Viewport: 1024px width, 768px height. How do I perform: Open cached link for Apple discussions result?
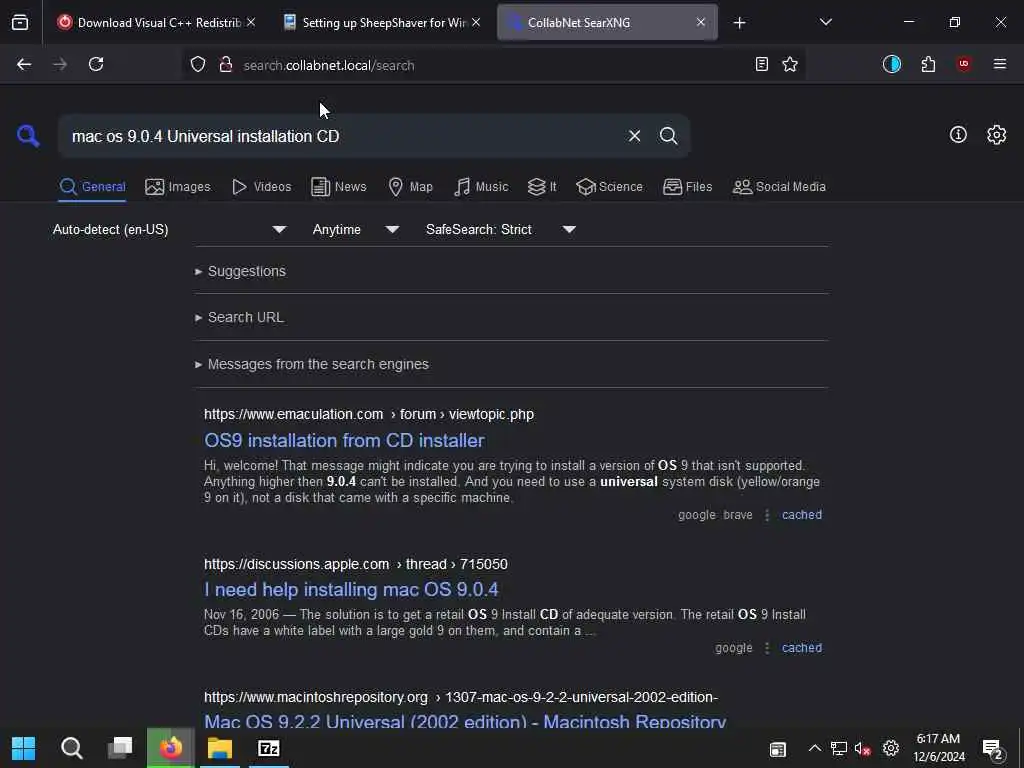tap(802, 648)
